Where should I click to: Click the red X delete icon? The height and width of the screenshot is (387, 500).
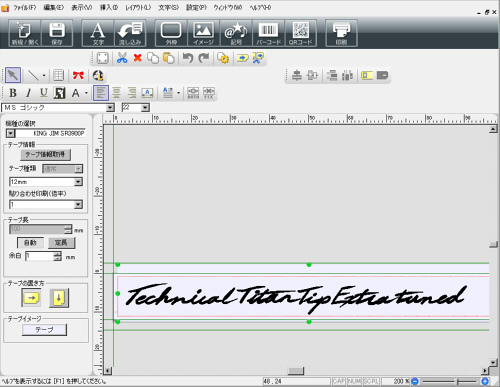[137, 58]
